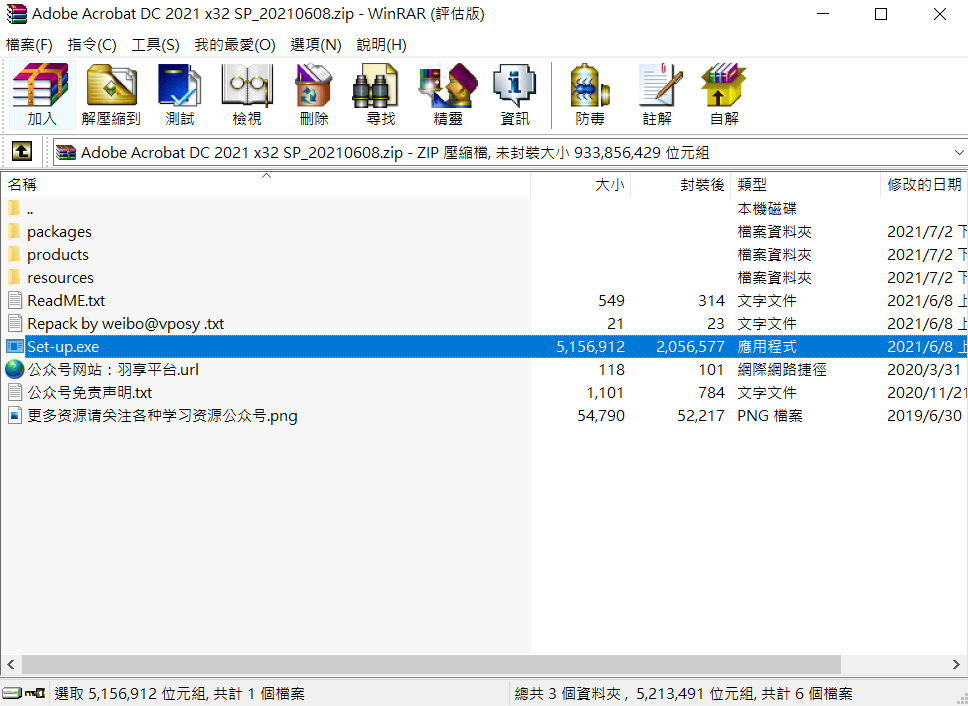The width and height of the screenshot is (968, 706).
Task: Open the 註解 (Comment) tool
Action: click(x=657, y=95)
